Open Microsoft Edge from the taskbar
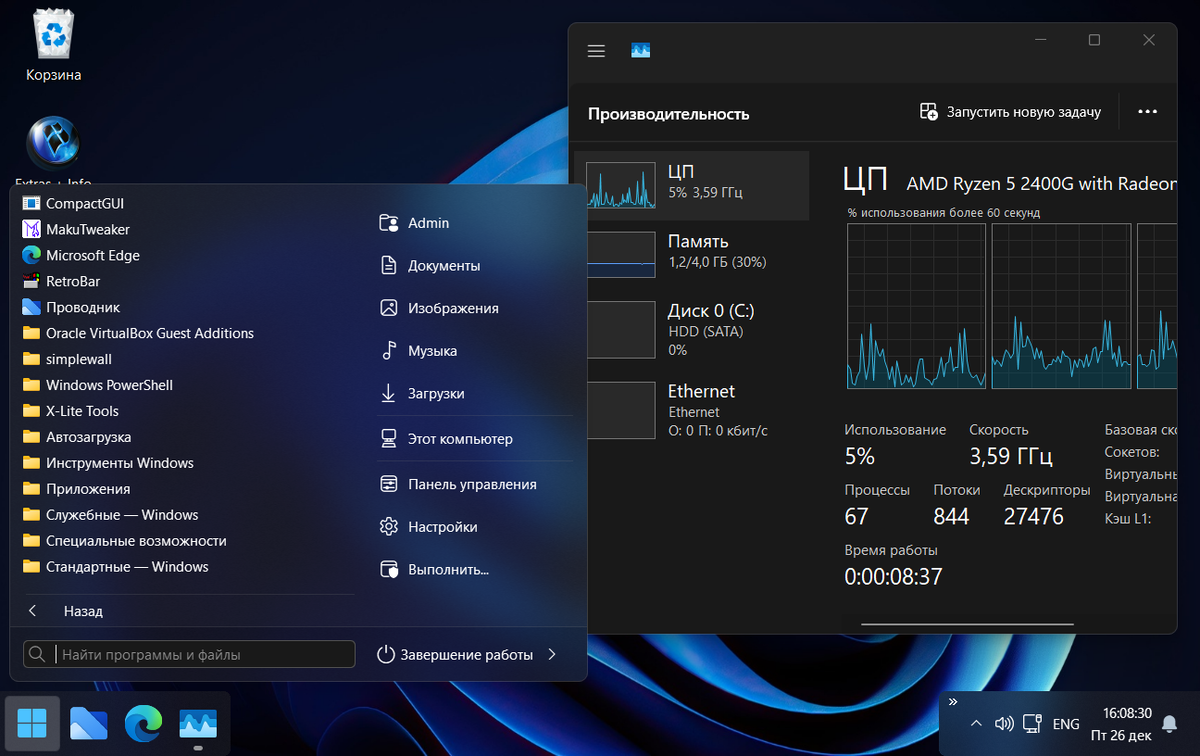This screenshot has height=756, width=1200. click(143, 723)
